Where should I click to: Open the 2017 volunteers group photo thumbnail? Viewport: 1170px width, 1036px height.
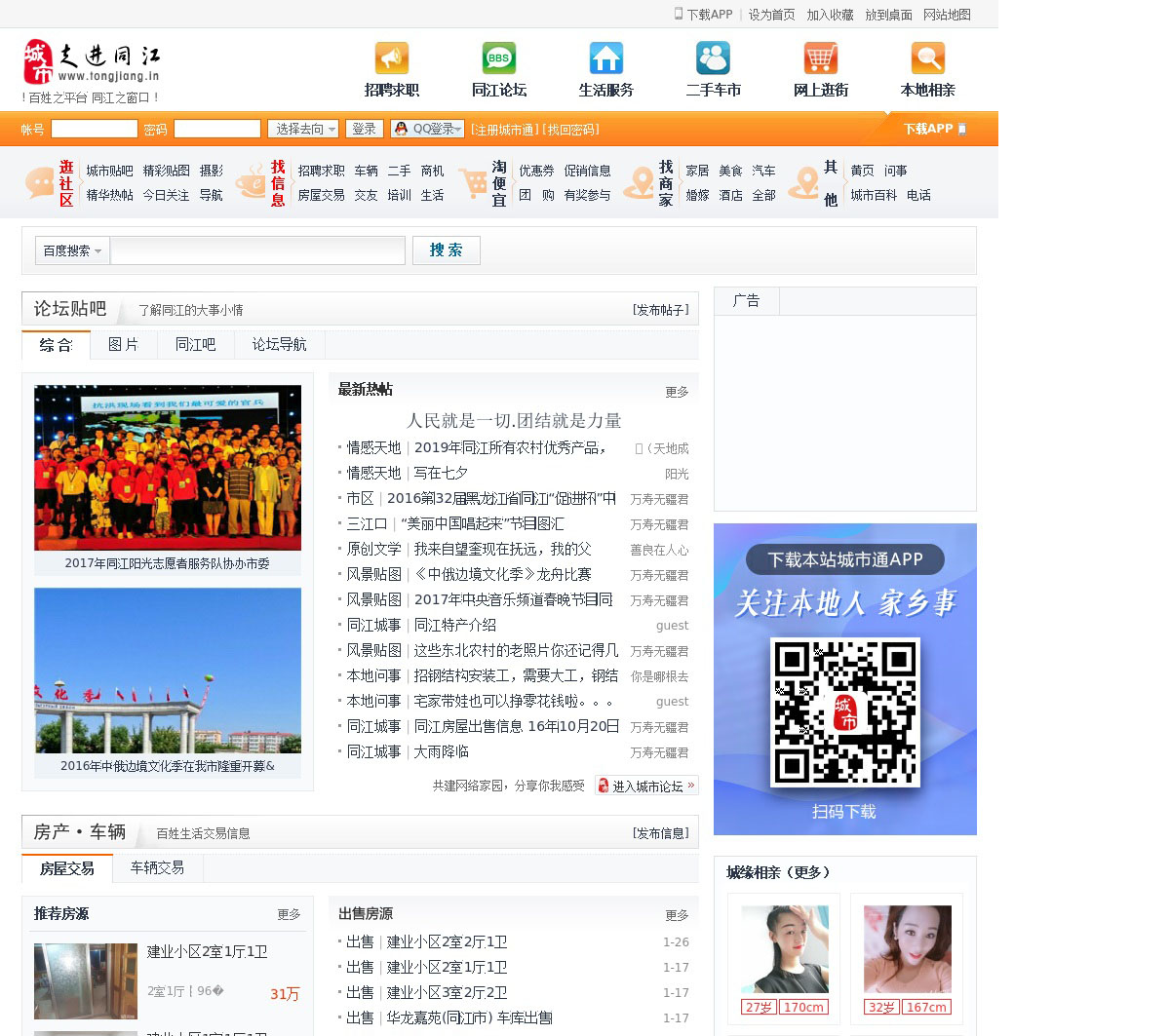(x=168, y=468)
